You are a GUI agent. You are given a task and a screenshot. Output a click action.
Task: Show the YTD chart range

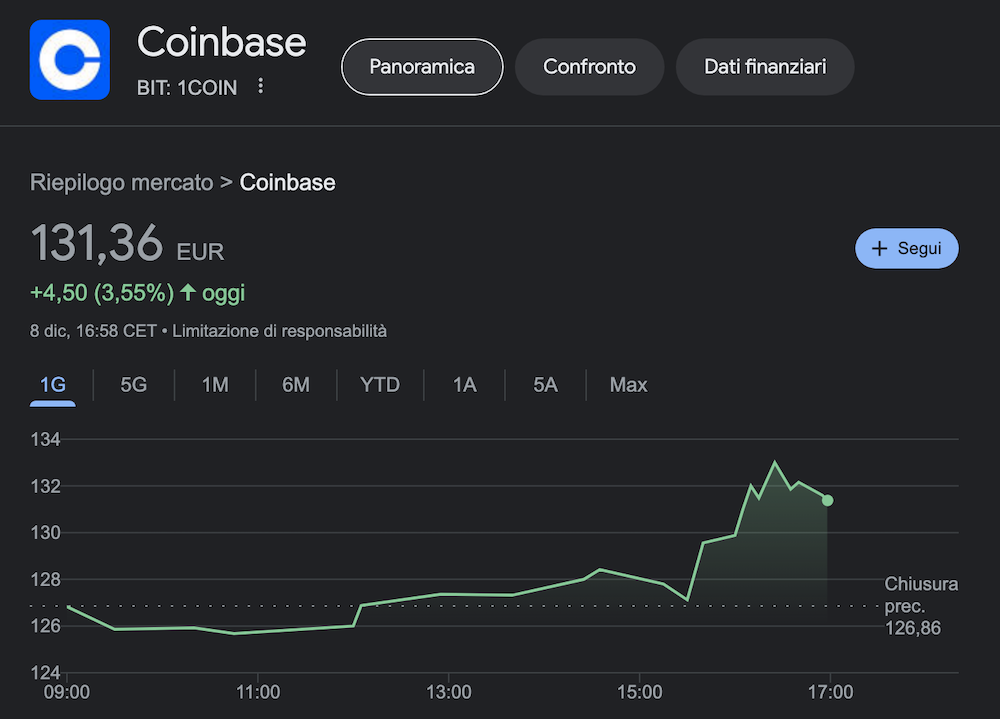(x=380, y=385)
